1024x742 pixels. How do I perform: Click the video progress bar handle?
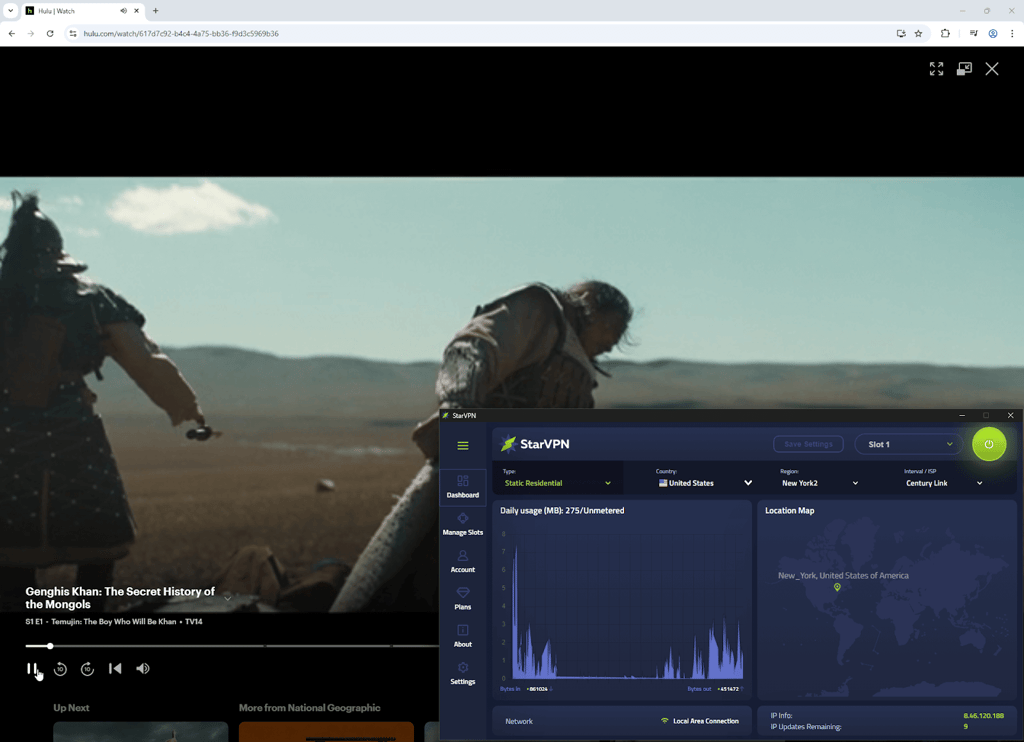click(x=50, y=646)
